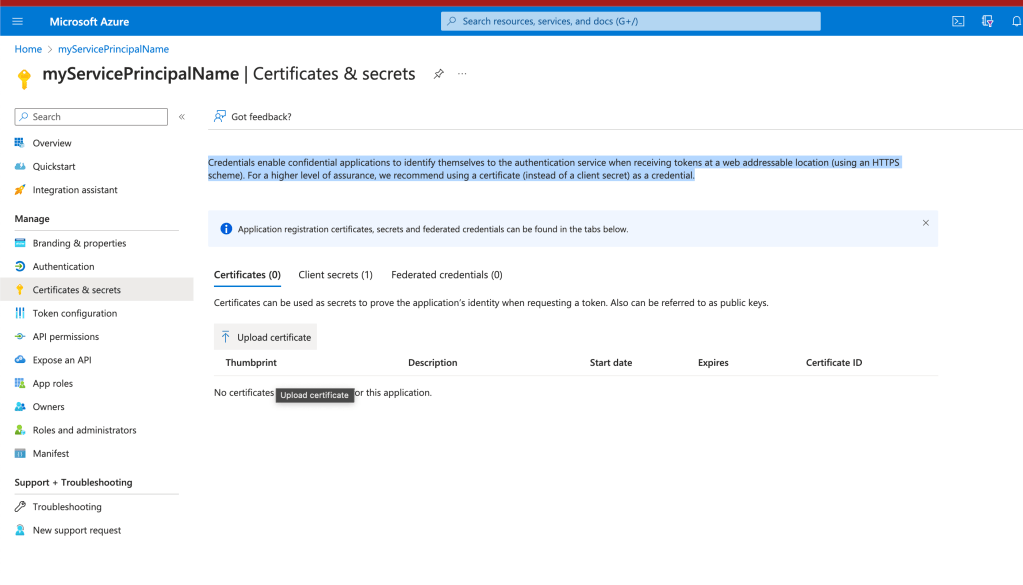The image size is (1023, 585).
Task: Click the Branding & properties icon
Action: [20, 243]
